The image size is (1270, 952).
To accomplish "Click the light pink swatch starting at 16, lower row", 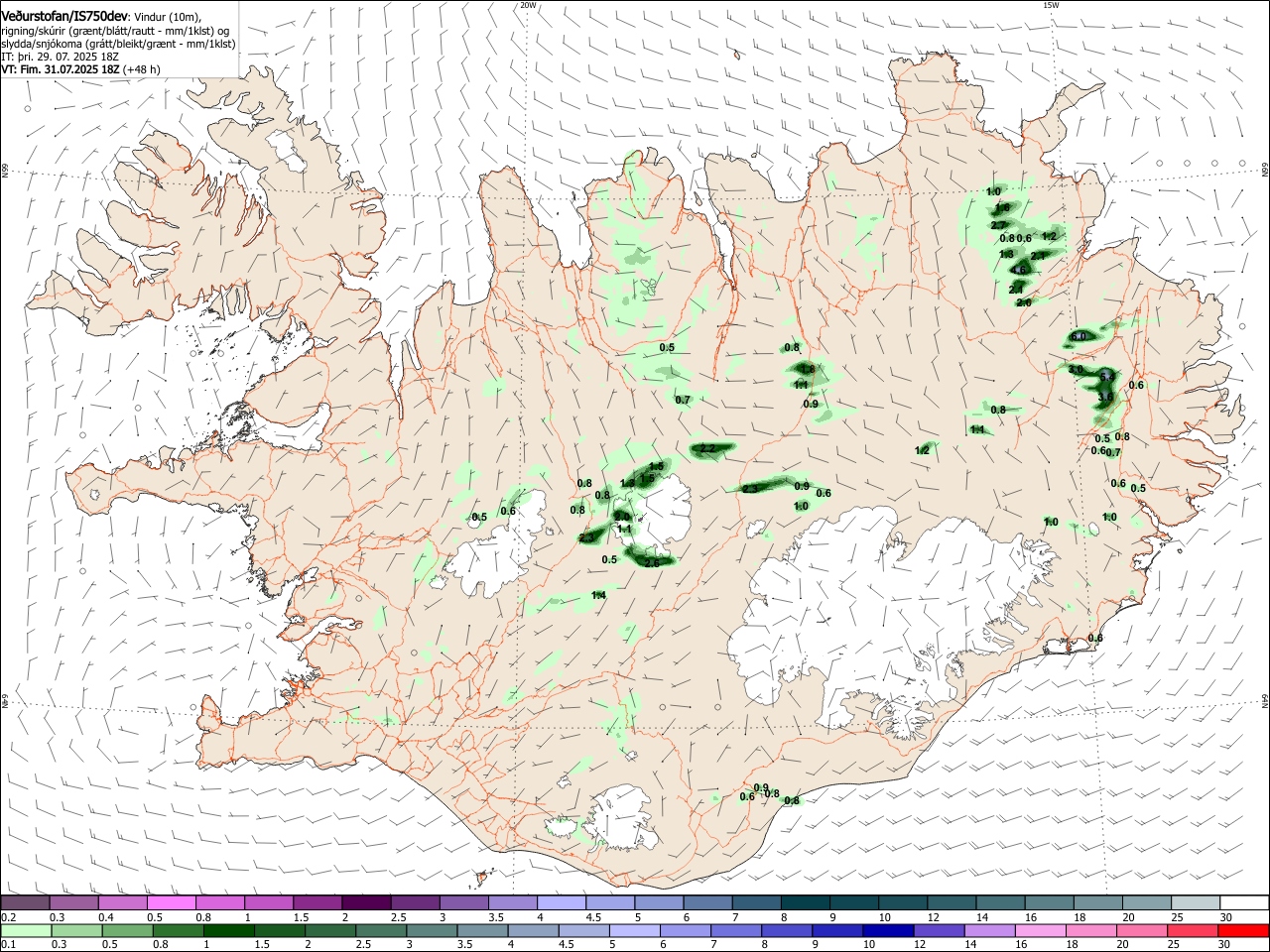I will tap(1041, 930).
